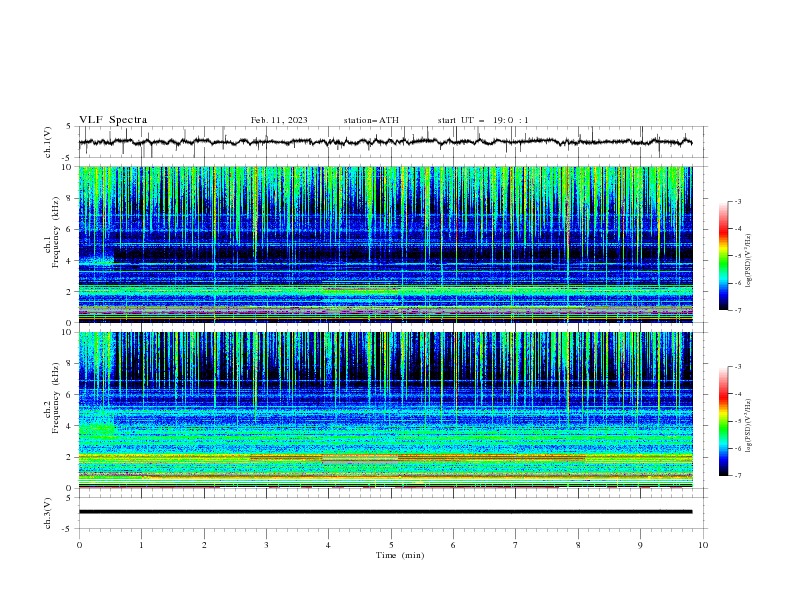Click the ch.1 spectrogram color bar
Screen dimensions: 792x612
[723, 256]
